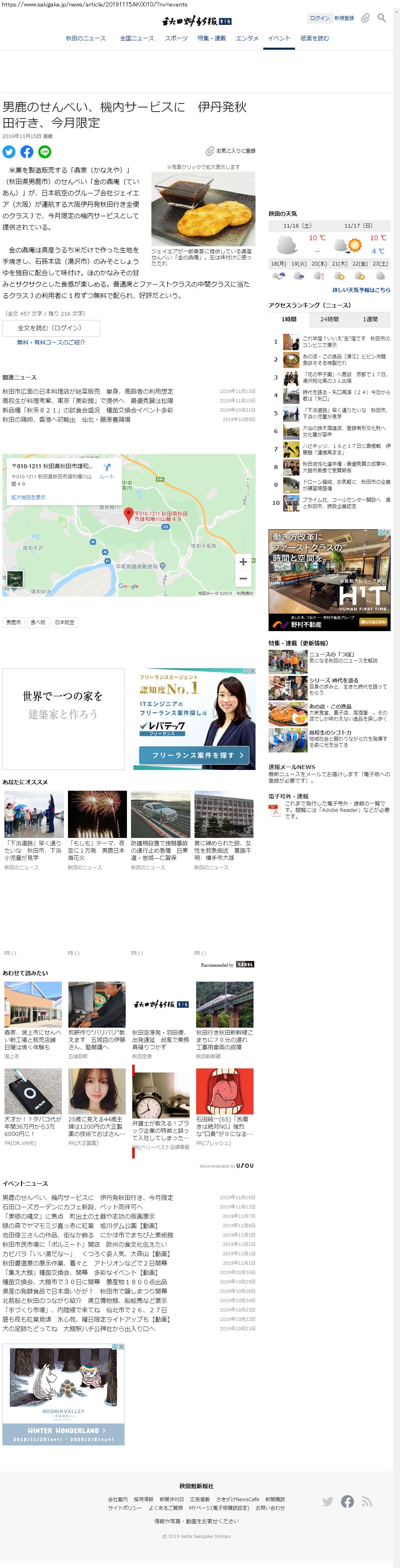Open the footer RSS feed icon

tap(367, 1501)
